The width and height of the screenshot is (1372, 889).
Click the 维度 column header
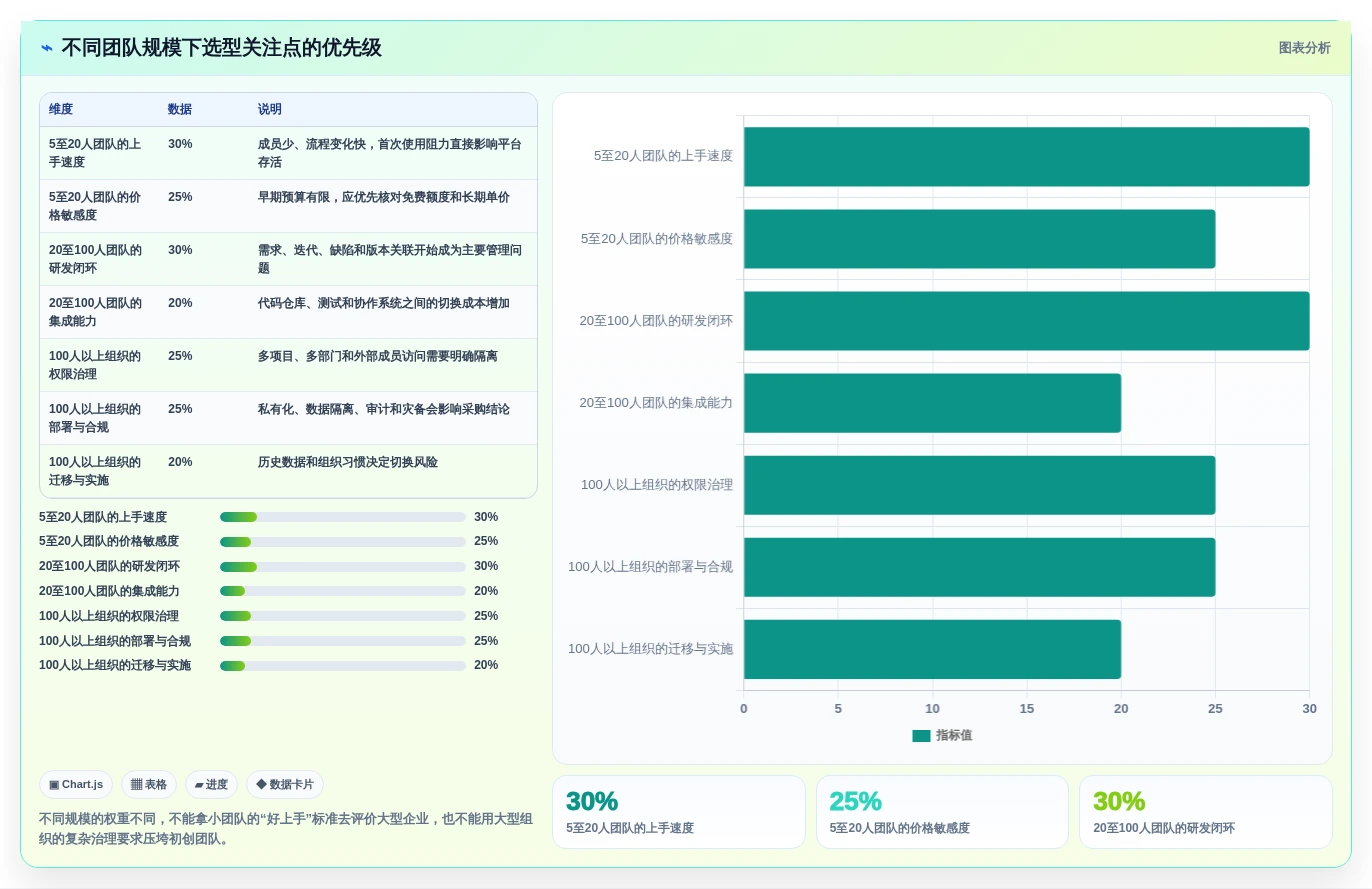tap(61, 109)
